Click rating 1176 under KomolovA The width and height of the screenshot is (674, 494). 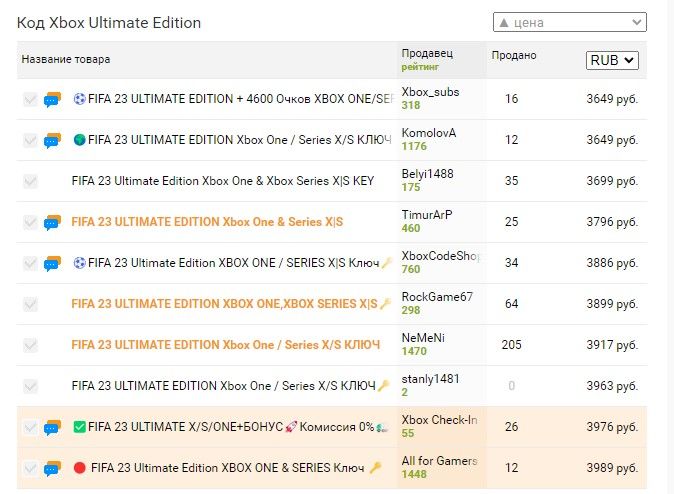[414, 147]
